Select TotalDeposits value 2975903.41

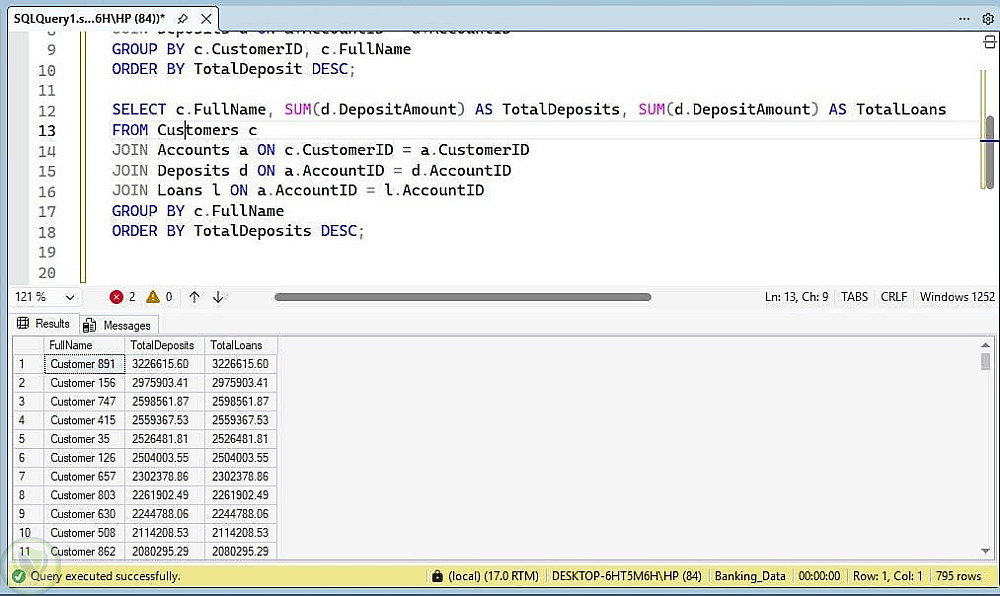[165, 382]
